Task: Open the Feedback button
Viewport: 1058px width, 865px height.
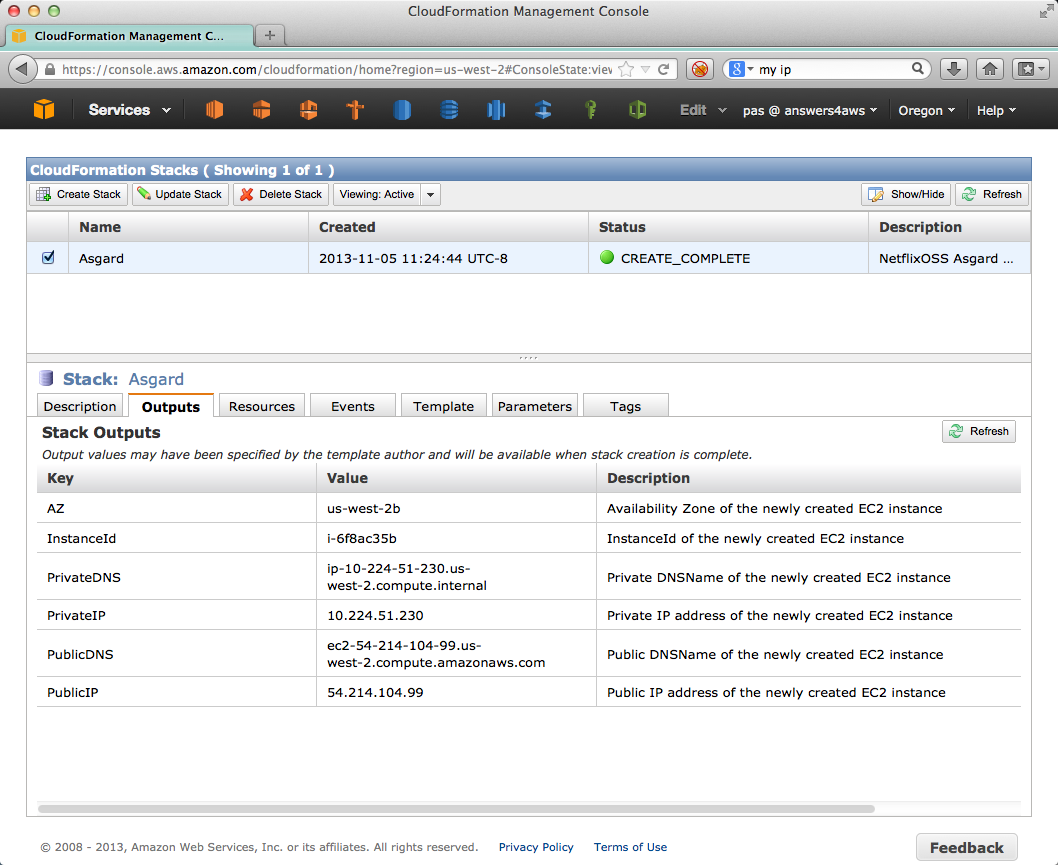Action: point(966,847)
